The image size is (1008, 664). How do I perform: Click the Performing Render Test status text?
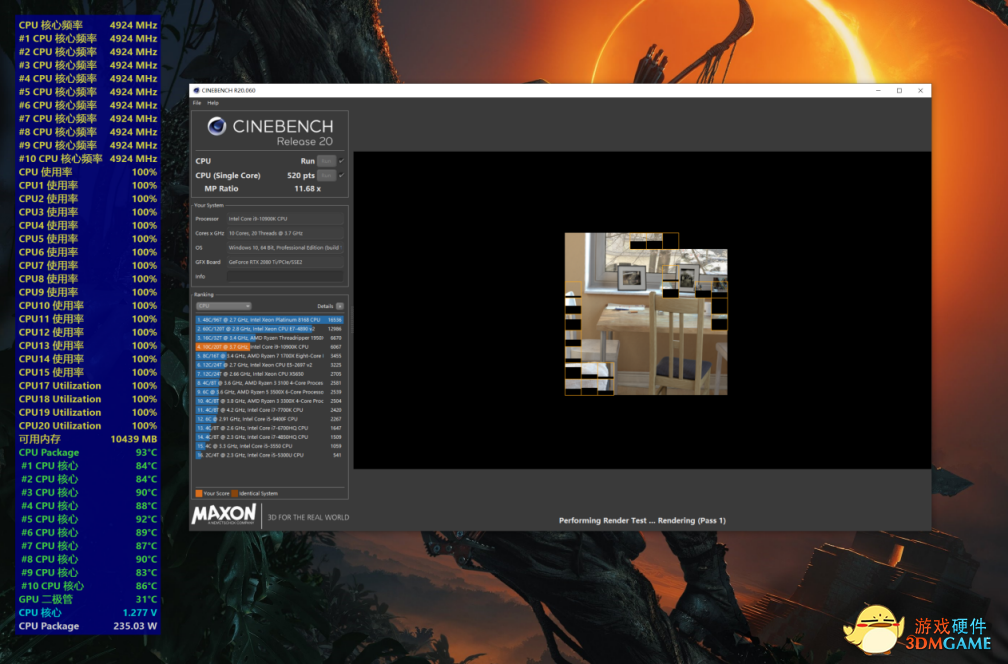coord(642,521)
